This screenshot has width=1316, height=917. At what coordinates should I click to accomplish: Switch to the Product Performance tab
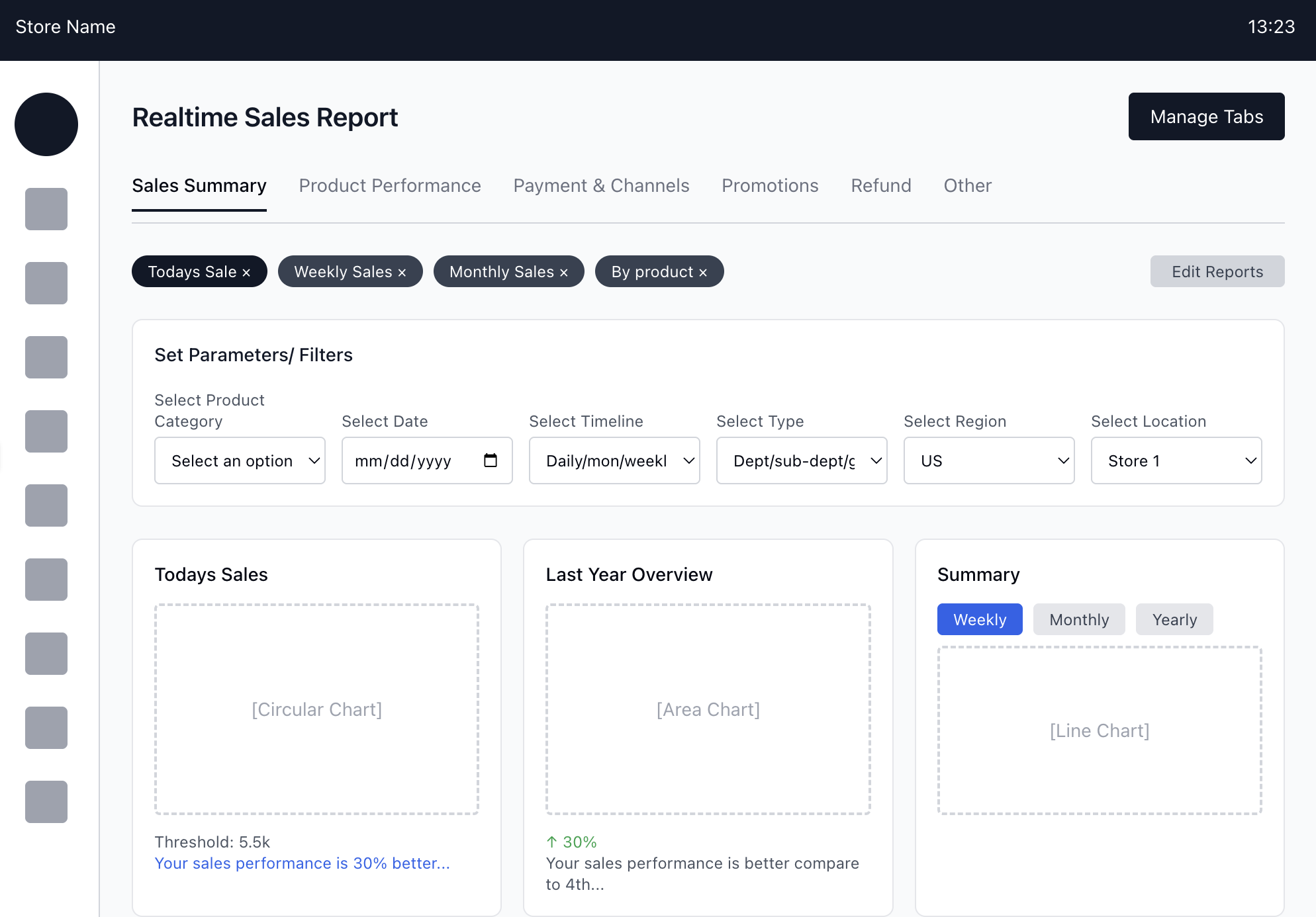(x=390, y=185)
